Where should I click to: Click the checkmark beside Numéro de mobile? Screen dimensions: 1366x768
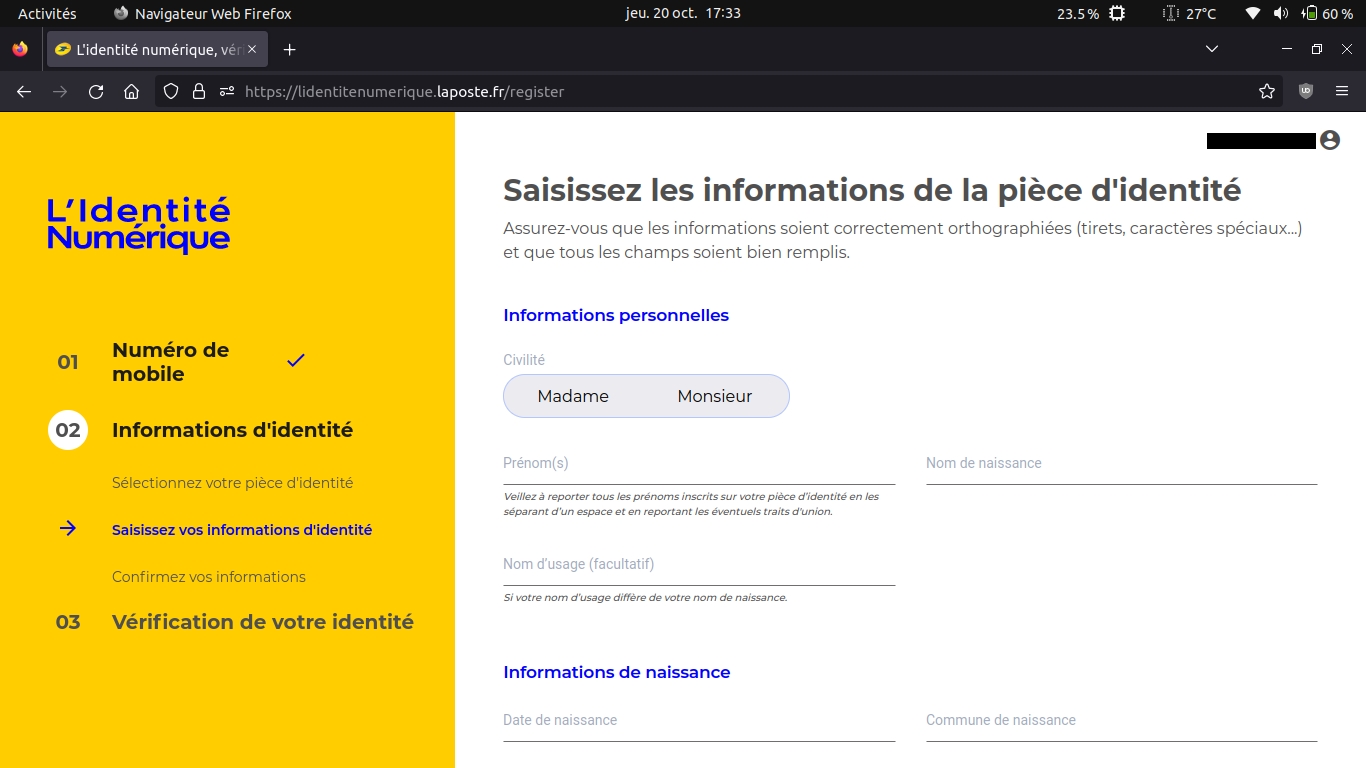coord(296,360)
